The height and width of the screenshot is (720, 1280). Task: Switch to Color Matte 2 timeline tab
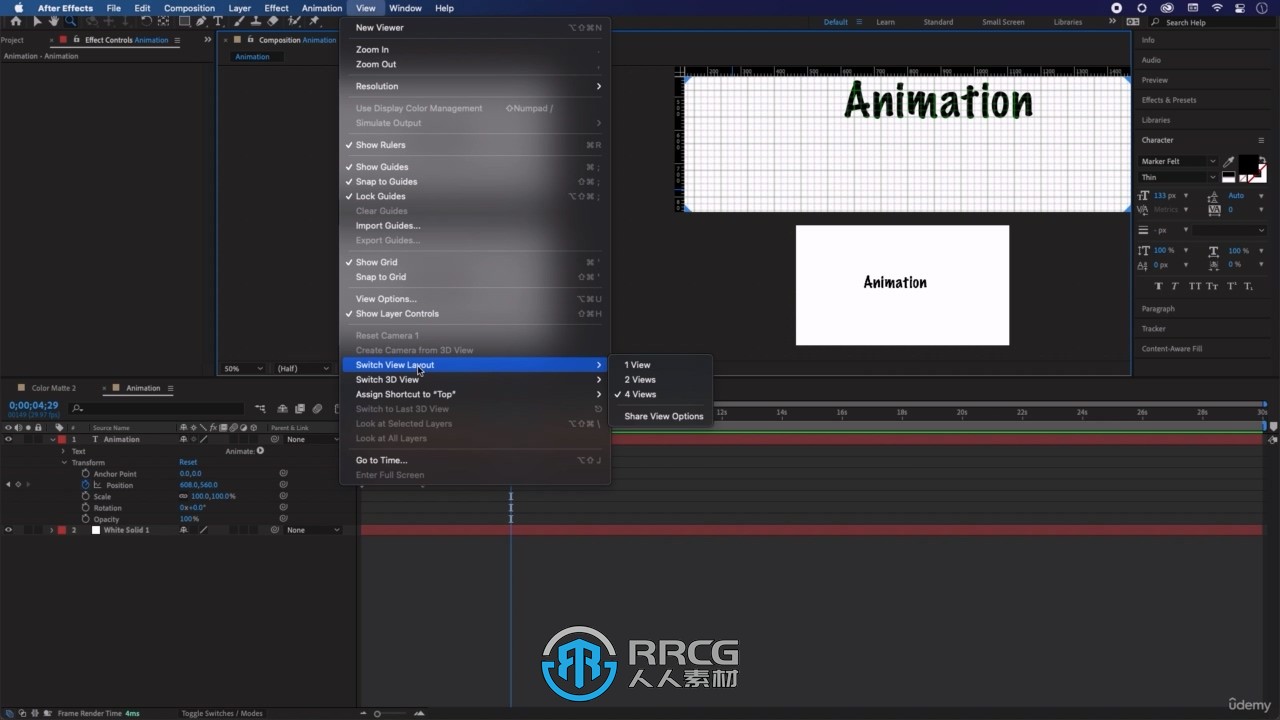[53, 388]
